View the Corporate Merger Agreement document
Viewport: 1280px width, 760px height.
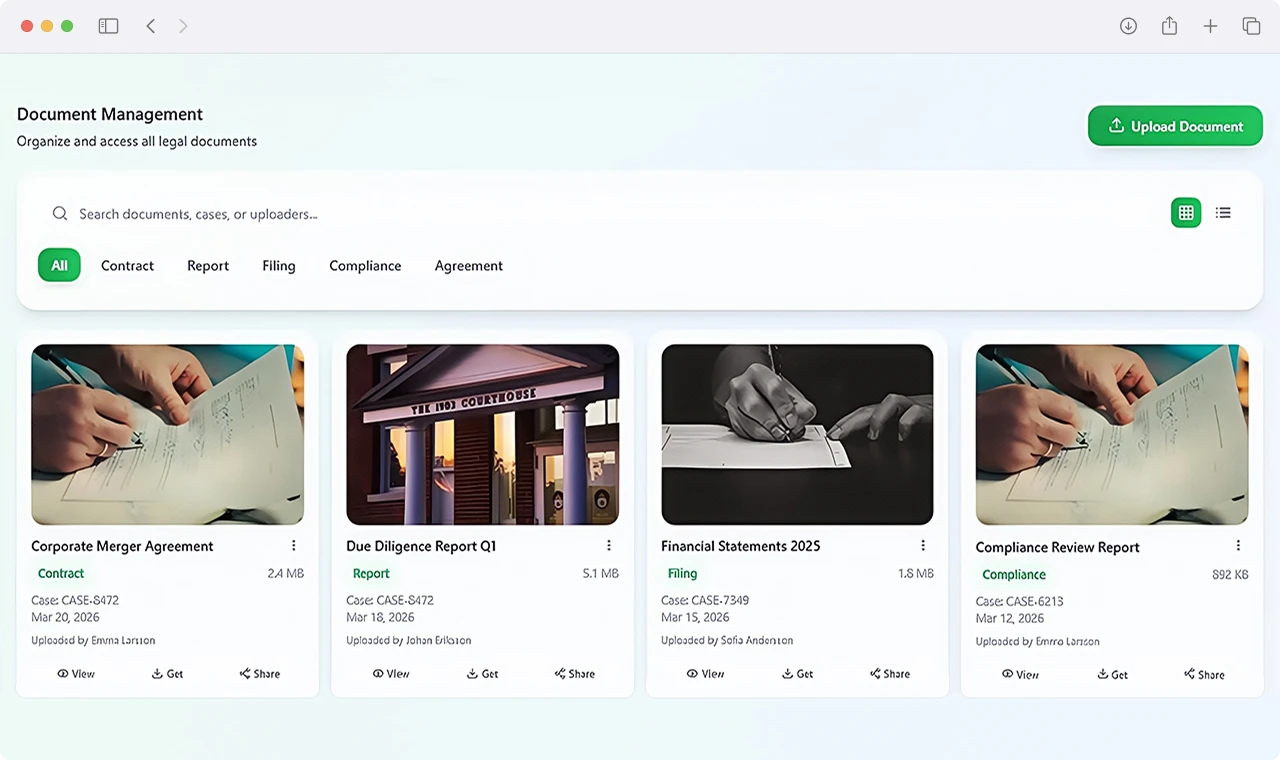pyautogui.click(x=76, y=674)
